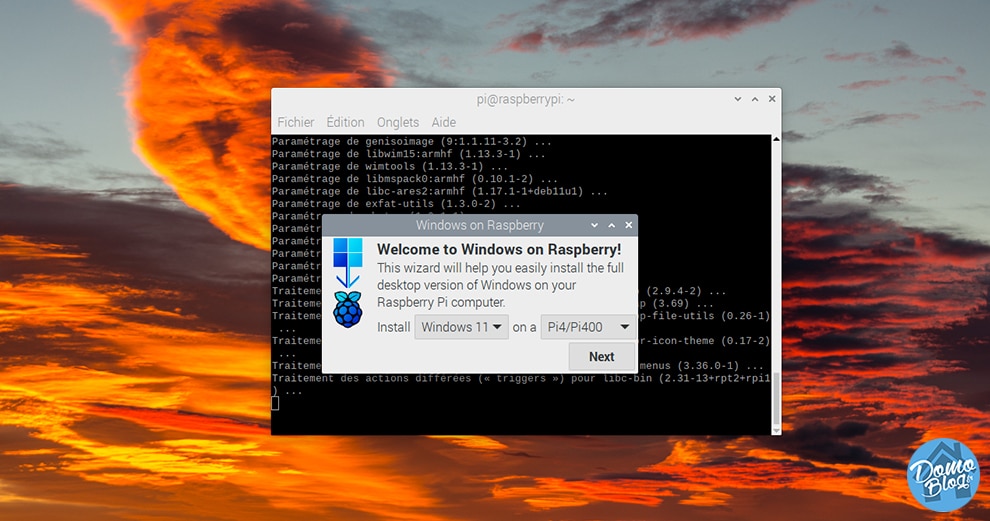This screenshot has width=990, height=521.
Task: Close the Windows on Raspberry dialog
Action: point(629,225)
